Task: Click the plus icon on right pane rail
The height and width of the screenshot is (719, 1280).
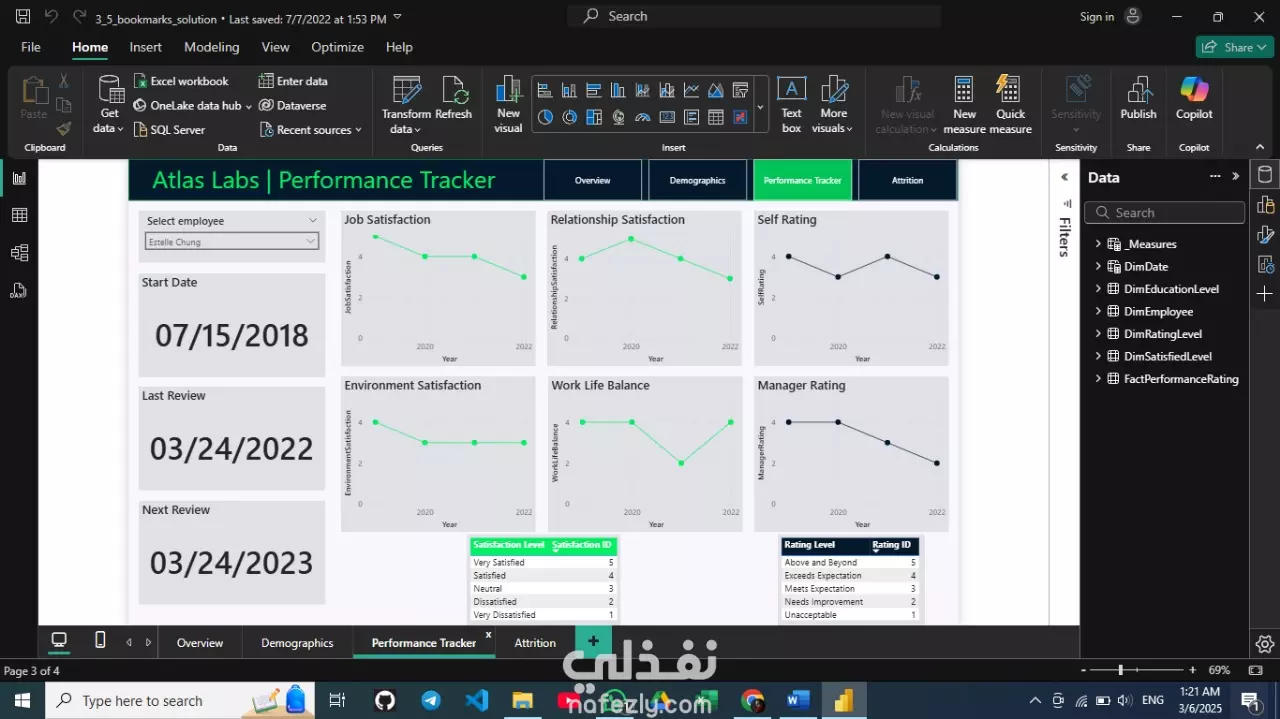Action: (x=1265, y=294)
